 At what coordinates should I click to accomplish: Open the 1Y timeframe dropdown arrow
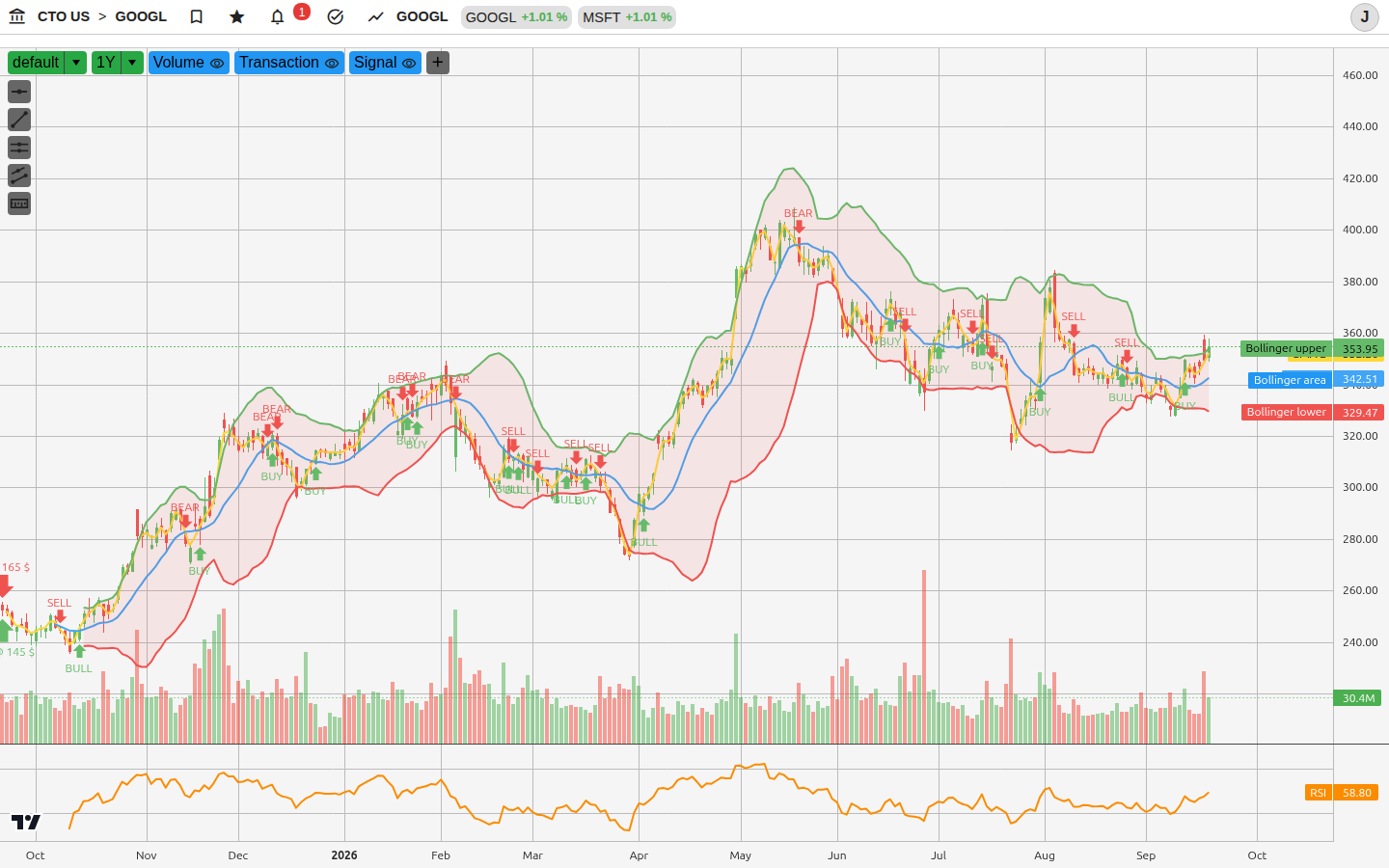132,63
